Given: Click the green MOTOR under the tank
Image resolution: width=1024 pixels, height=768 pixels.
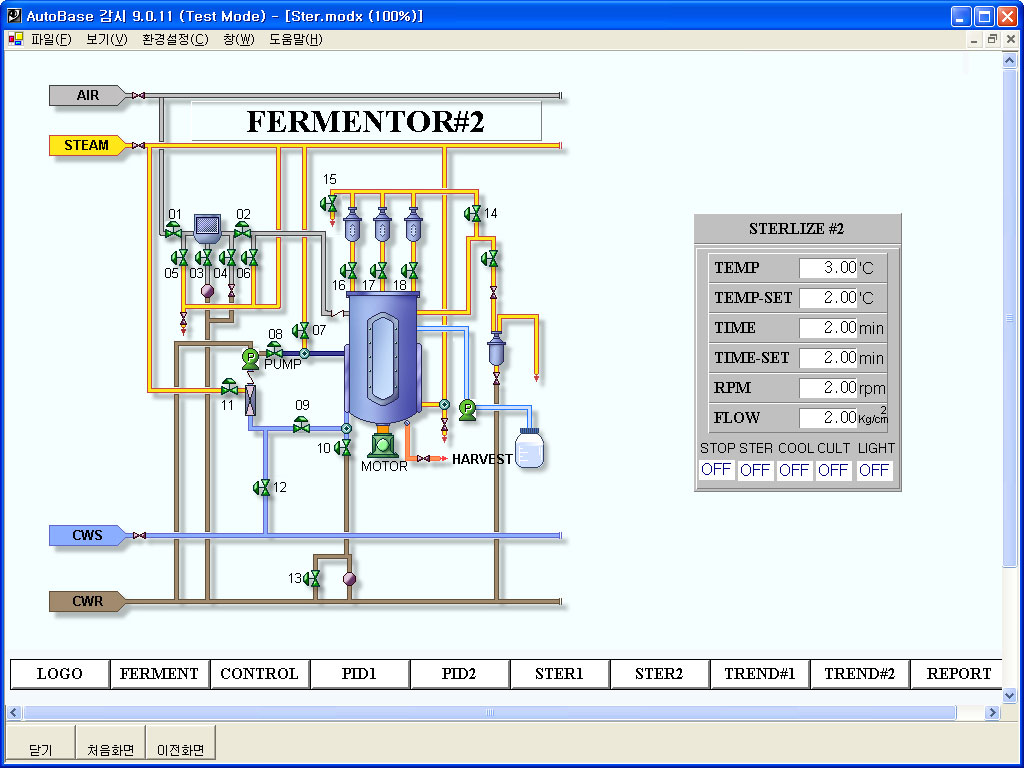Looking at the screenshot, I should coord(383,446).
